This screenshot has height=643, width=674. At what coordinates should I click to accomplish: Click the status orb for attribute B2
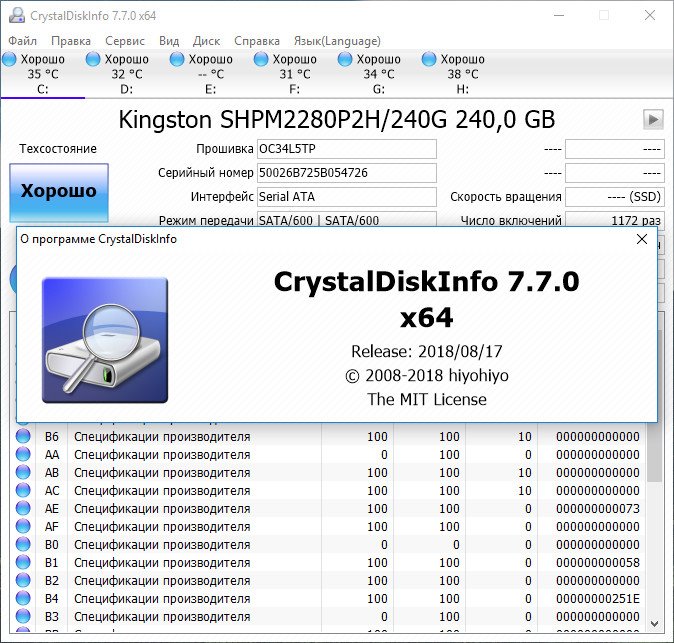pyautogui.click(x=23, y=581)
